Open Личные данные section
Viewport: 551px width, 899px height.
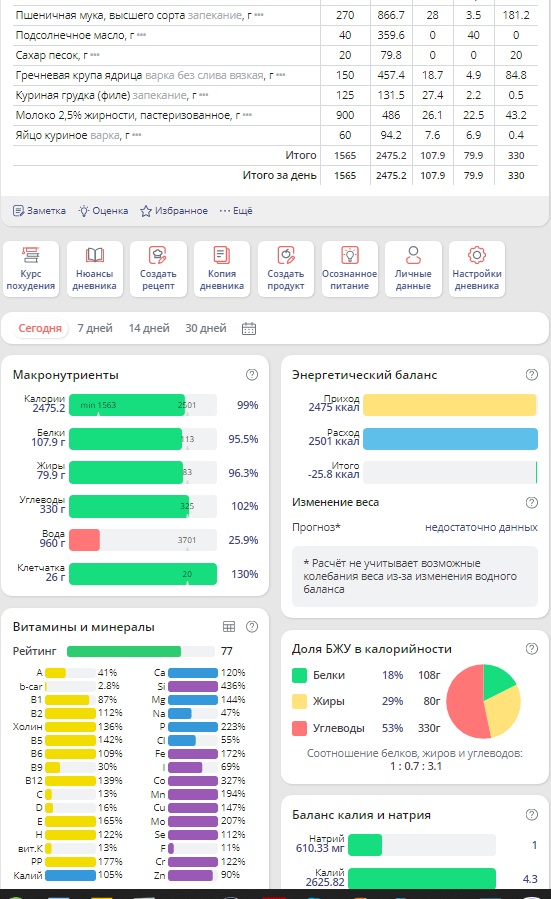[x=413, y=269]
